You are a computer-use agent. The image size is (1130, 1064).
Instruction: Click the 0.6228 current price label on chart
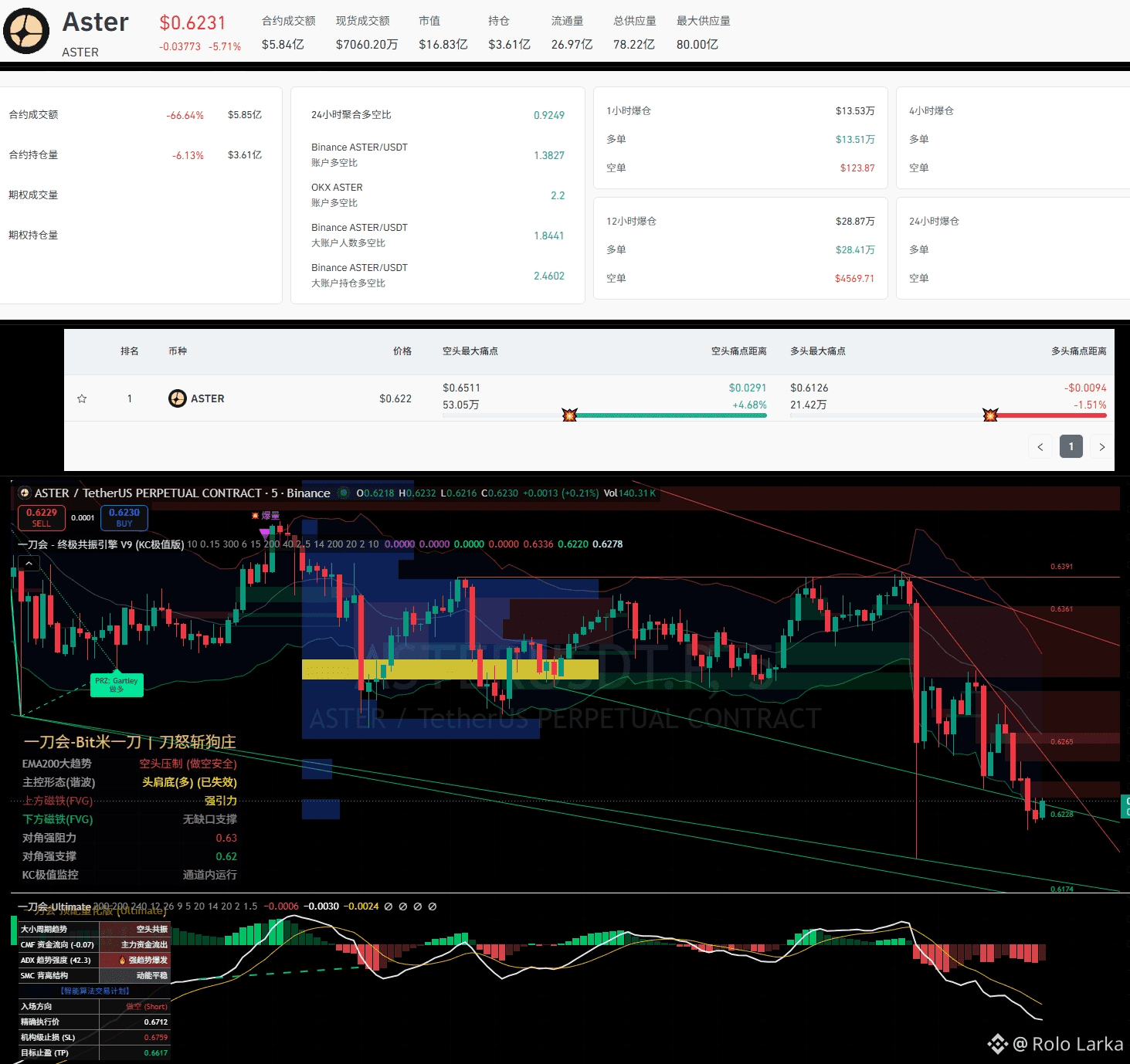(1062, 814)
